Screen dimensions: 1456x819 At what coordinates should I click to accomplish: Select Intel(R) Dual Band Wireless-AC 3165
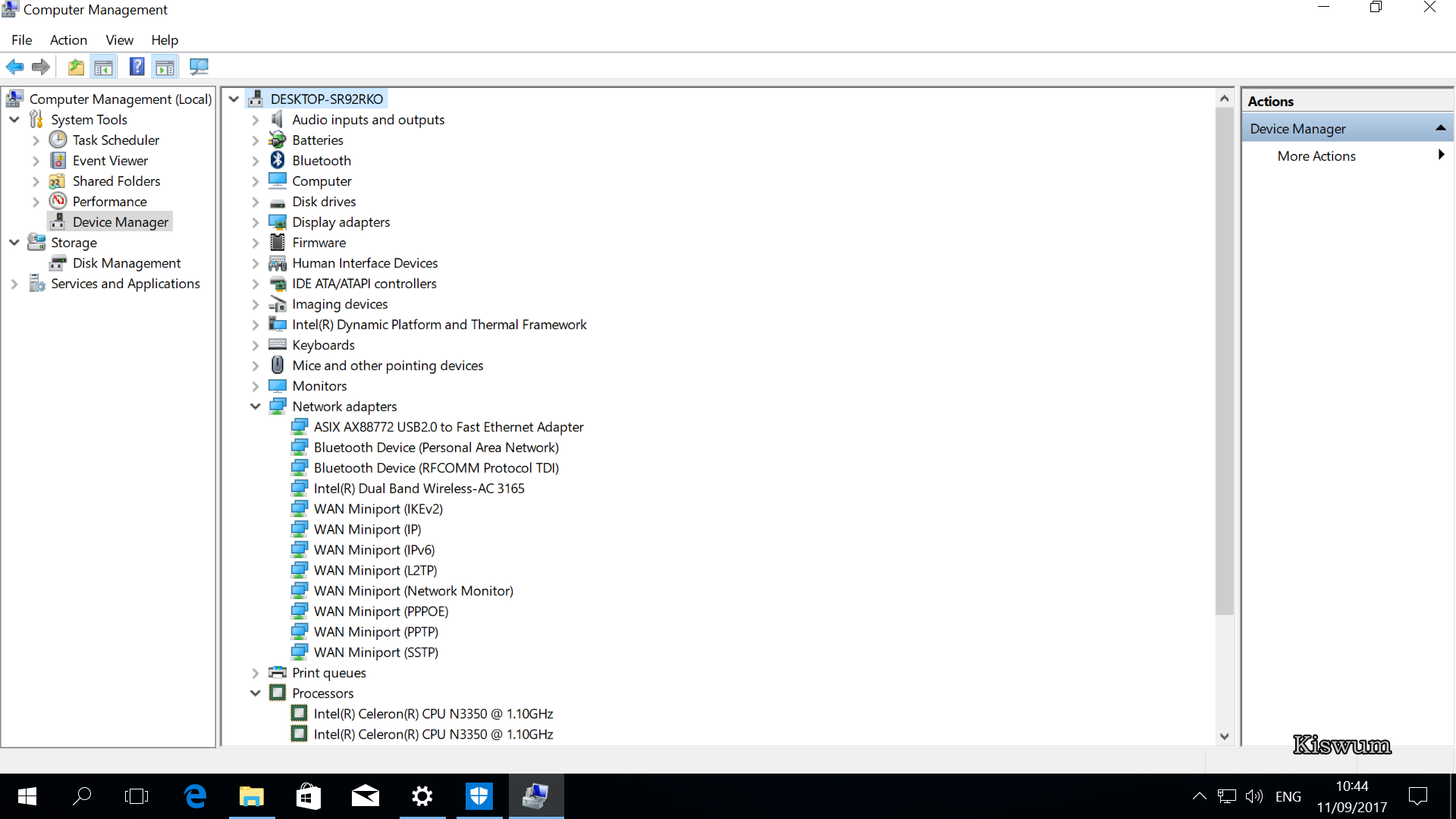[x=419, y=488]
